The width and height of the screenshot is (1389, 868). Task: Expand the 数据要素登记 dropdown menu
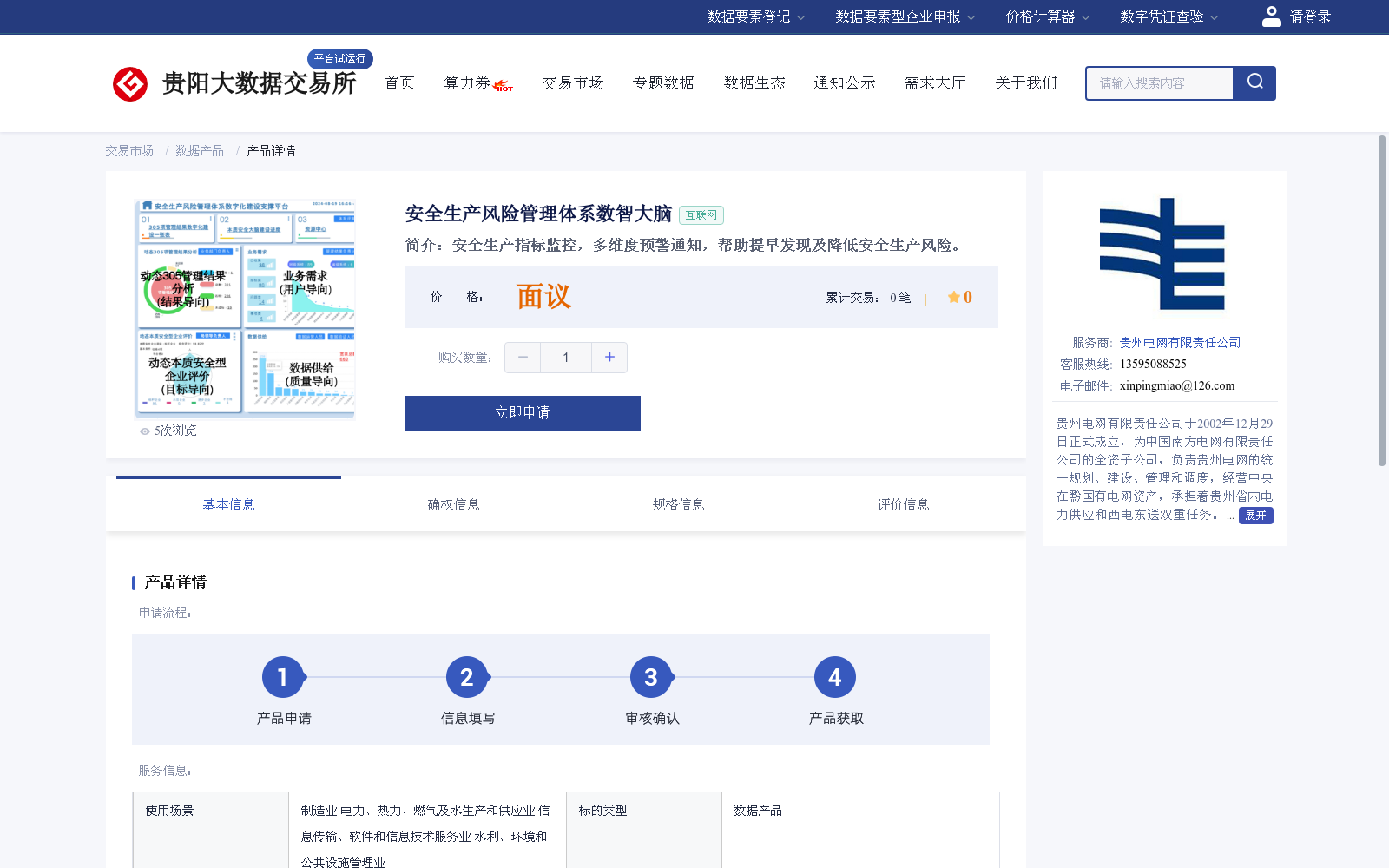[x=756, y=16]
